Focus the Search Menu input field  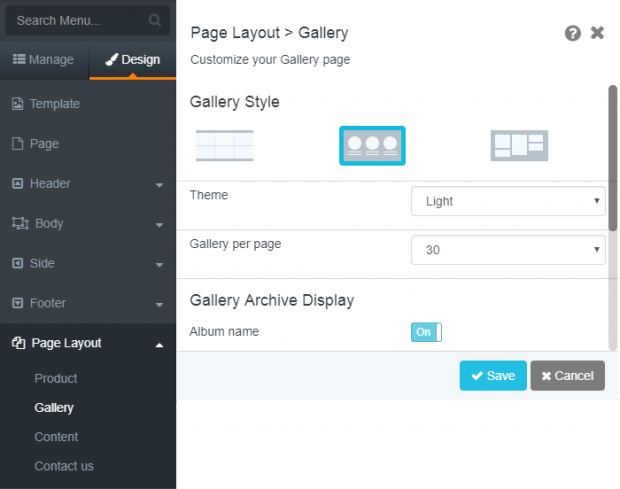[87, 20]
